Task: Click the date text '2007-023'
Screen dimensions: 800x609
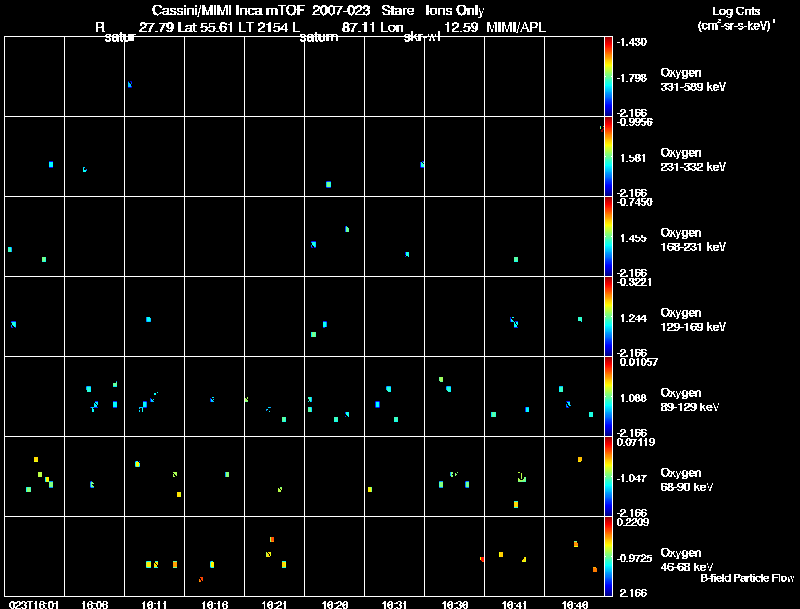Action: click(x=341, y=11)
